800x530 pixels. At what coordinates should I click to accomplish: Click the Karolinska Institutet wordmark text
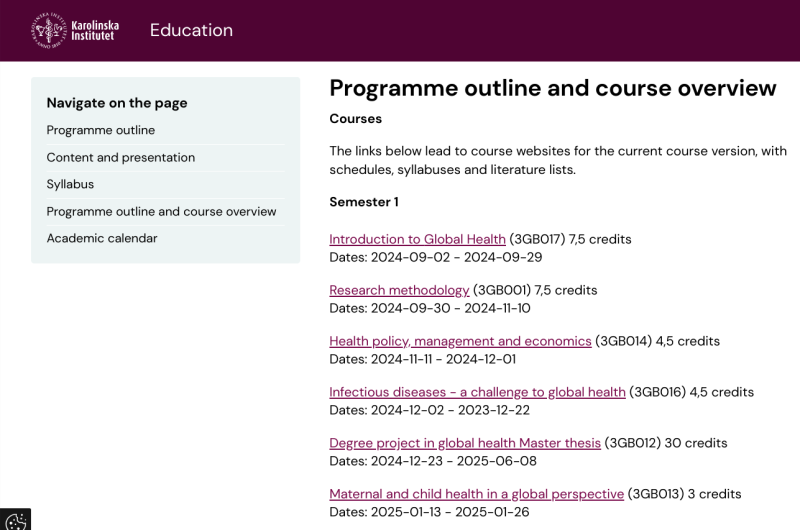pos(95,31)
